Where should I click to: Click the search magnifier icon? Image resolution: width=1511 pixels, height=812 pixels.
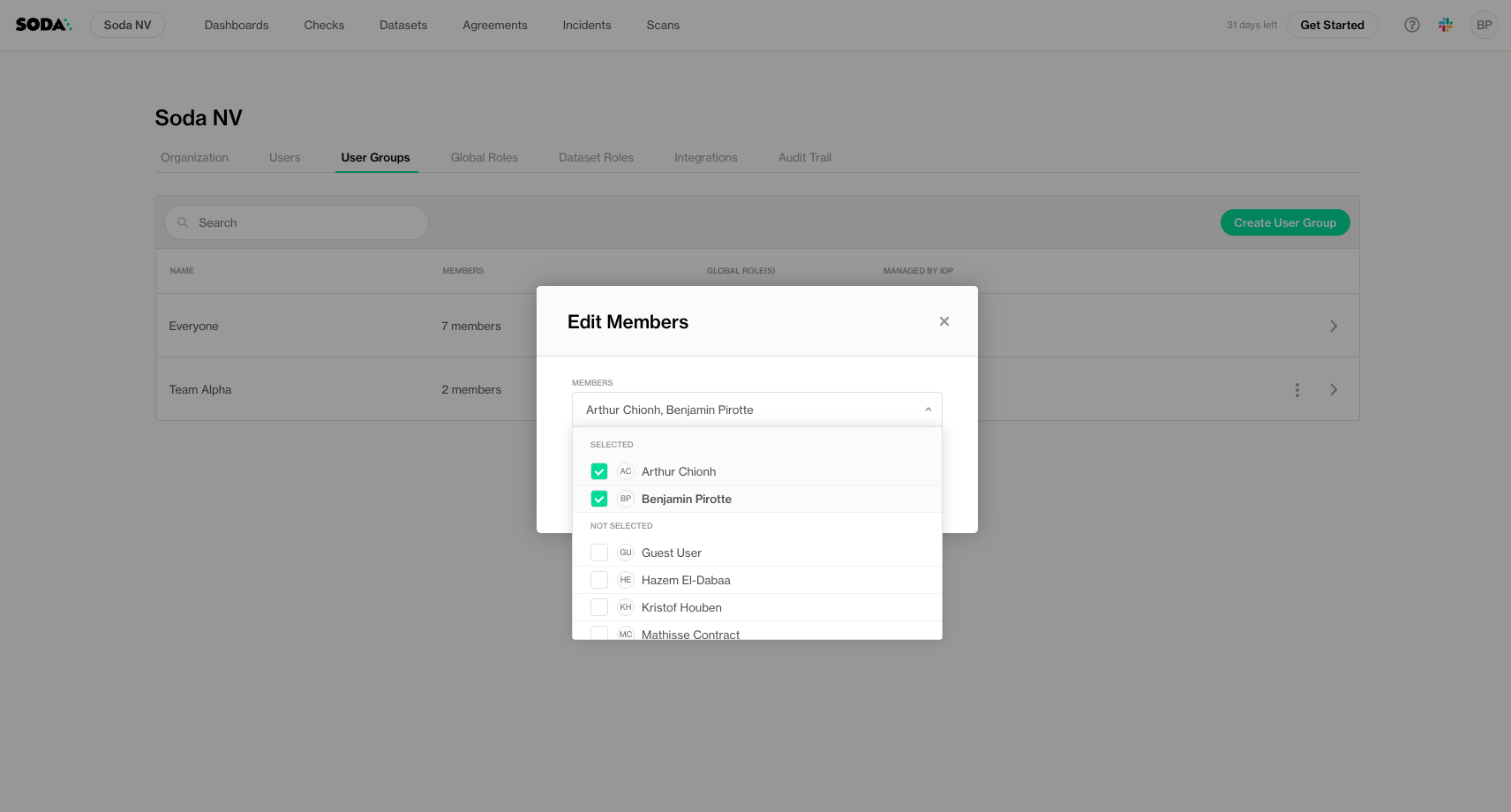pyautogui.click(x=184, y=222)
